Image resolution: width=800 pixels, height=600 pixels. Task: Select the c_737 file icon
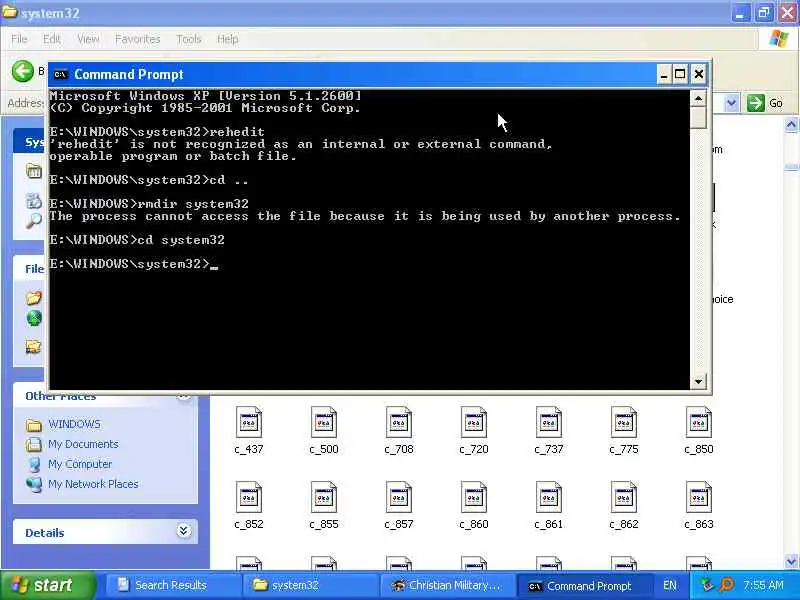pyautogui.click(x=549, y=422)
